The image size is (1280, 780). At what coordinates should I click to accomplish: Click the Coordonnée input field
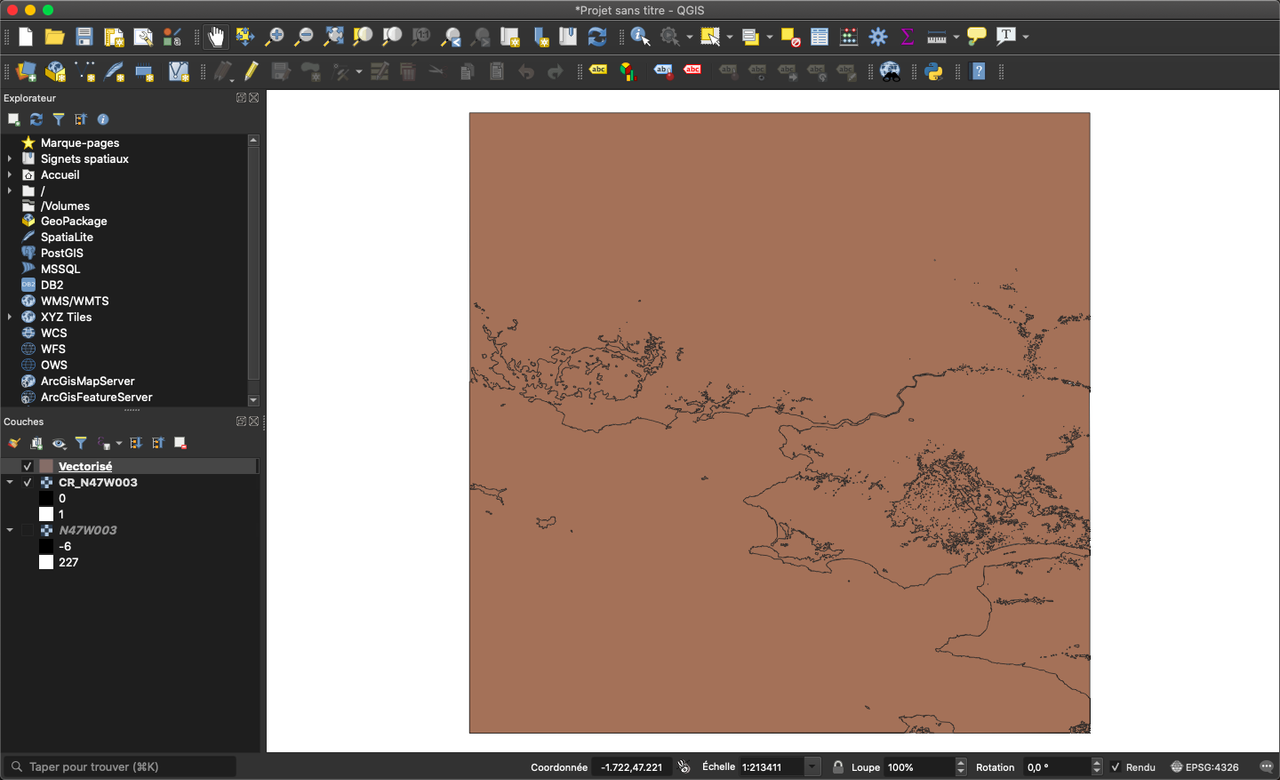click(632, 767)
